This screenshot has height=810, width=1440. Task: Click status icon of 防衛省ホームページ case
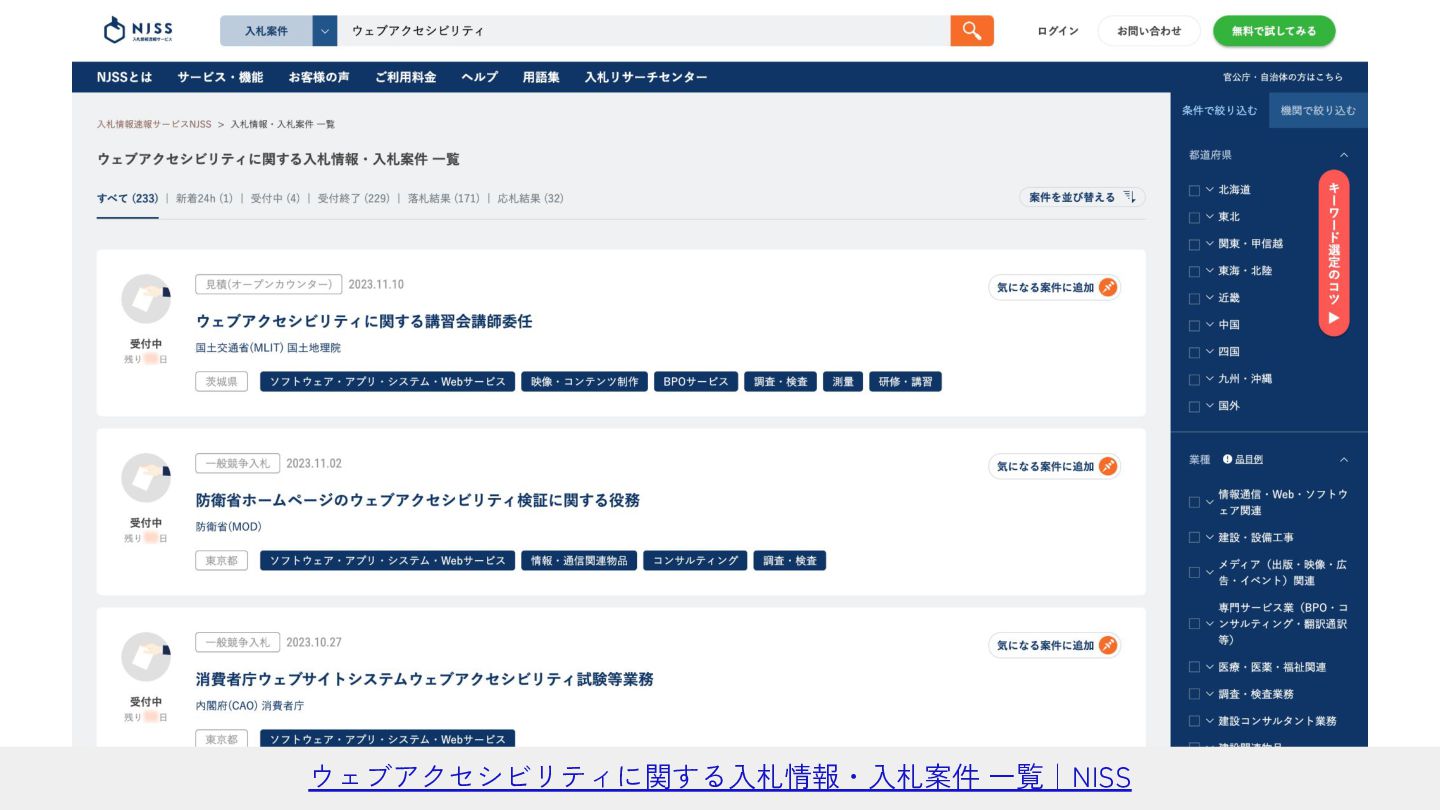(x=146, y=478)
